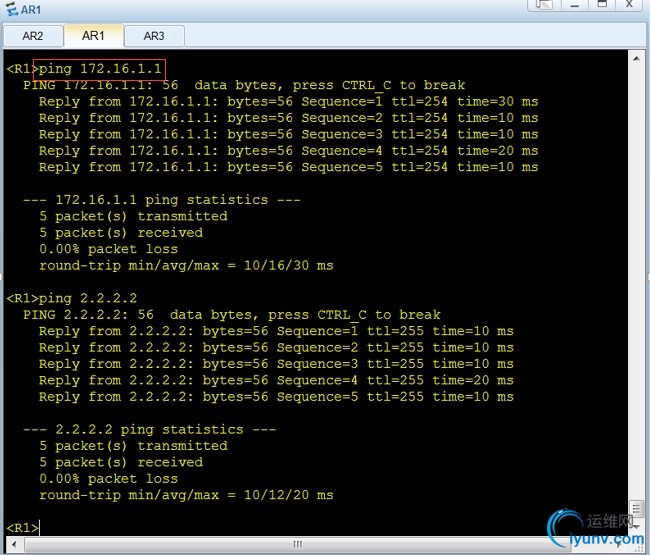
Task: Click 'round-trip min/avg/max = 10/16/30 ms'
Action: (186, 265)
